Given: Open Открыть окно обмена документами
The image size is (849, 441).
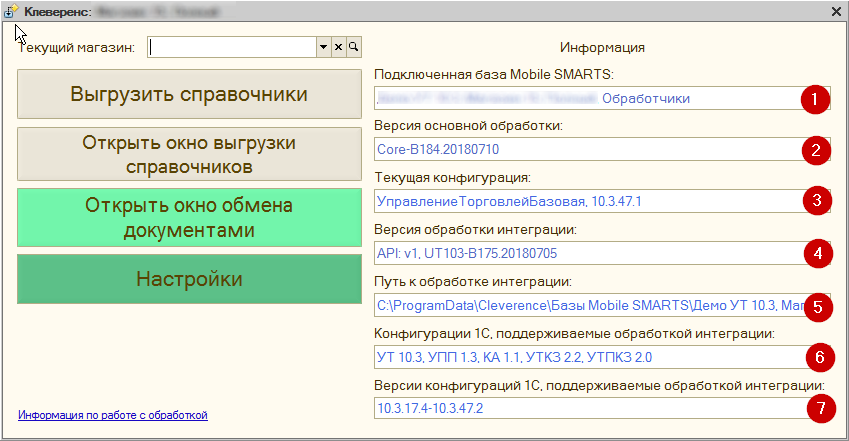Looking at the screenshot, I should tap(189, 218).
